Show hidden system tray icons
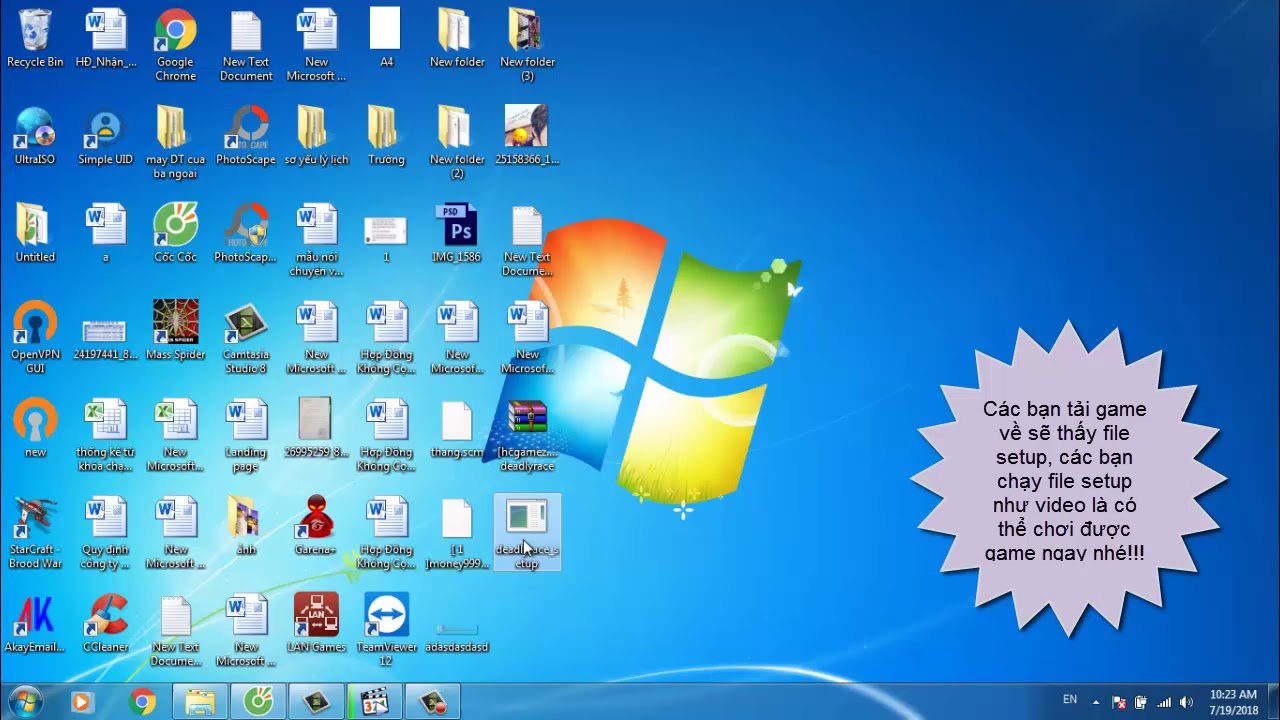 1096,702
